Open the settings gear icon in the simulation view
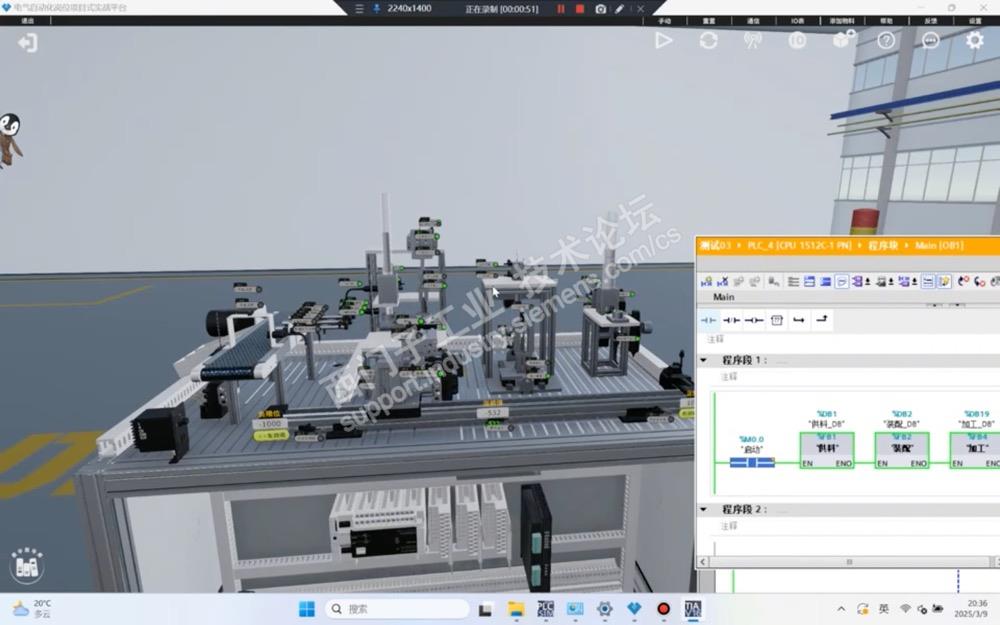This screenshot has width=1000, height=625. point(974,41)
